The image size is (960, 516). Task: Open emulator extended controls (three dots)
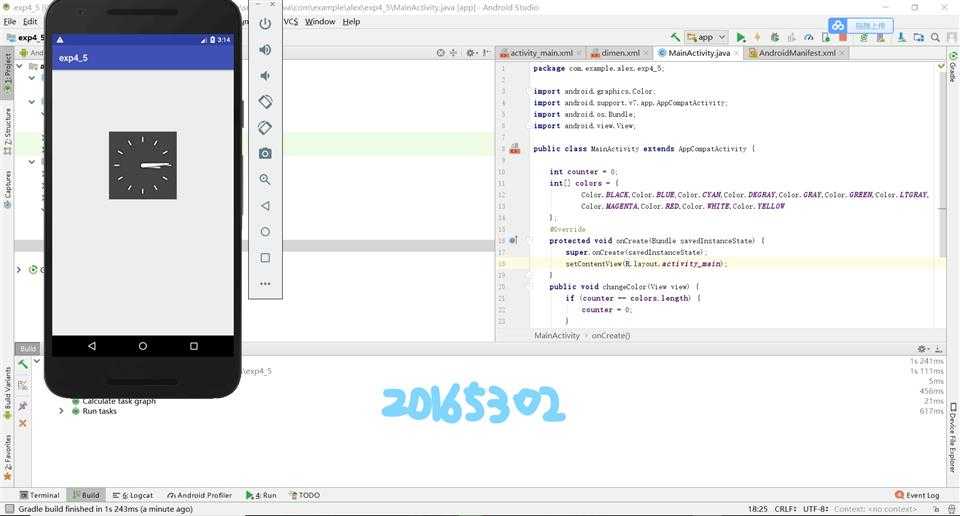pos(265,284)
